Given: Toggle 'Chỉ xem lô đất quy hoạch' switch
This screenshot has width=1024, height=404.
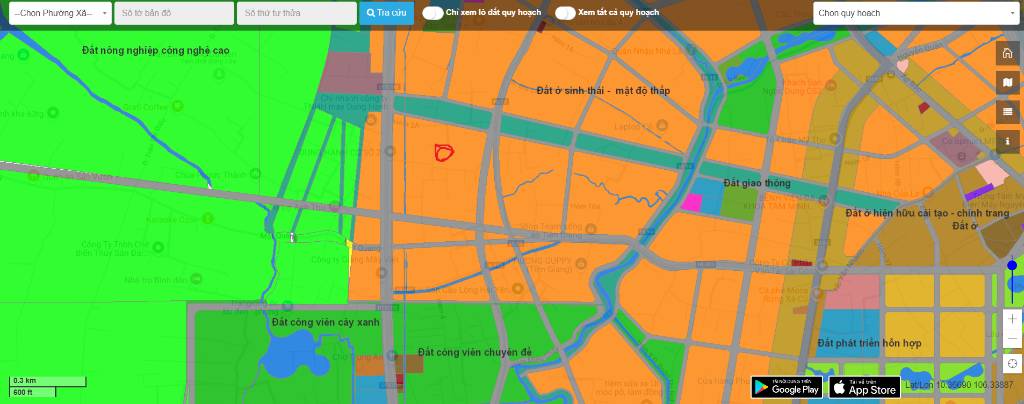Looking at the screenshot, I should pos(433,13).
